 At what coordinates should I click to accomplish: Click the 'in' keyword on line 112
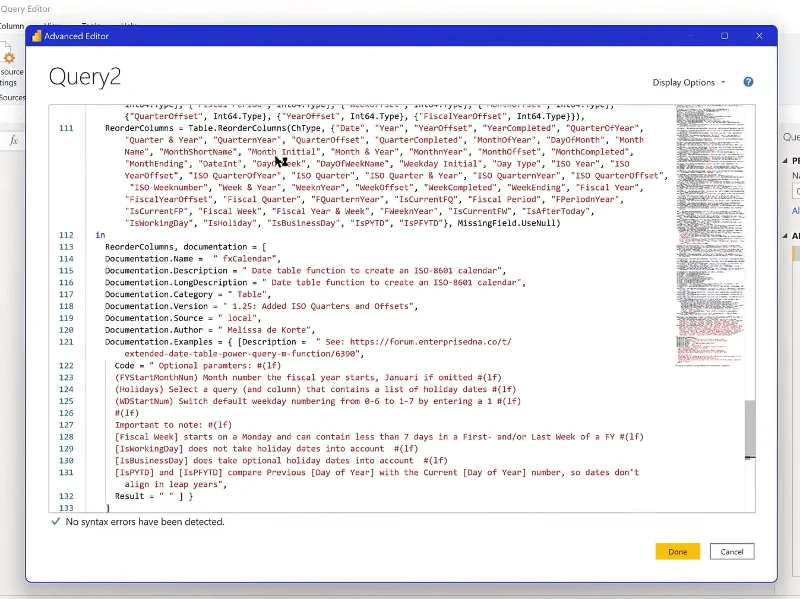click(100, 235)
